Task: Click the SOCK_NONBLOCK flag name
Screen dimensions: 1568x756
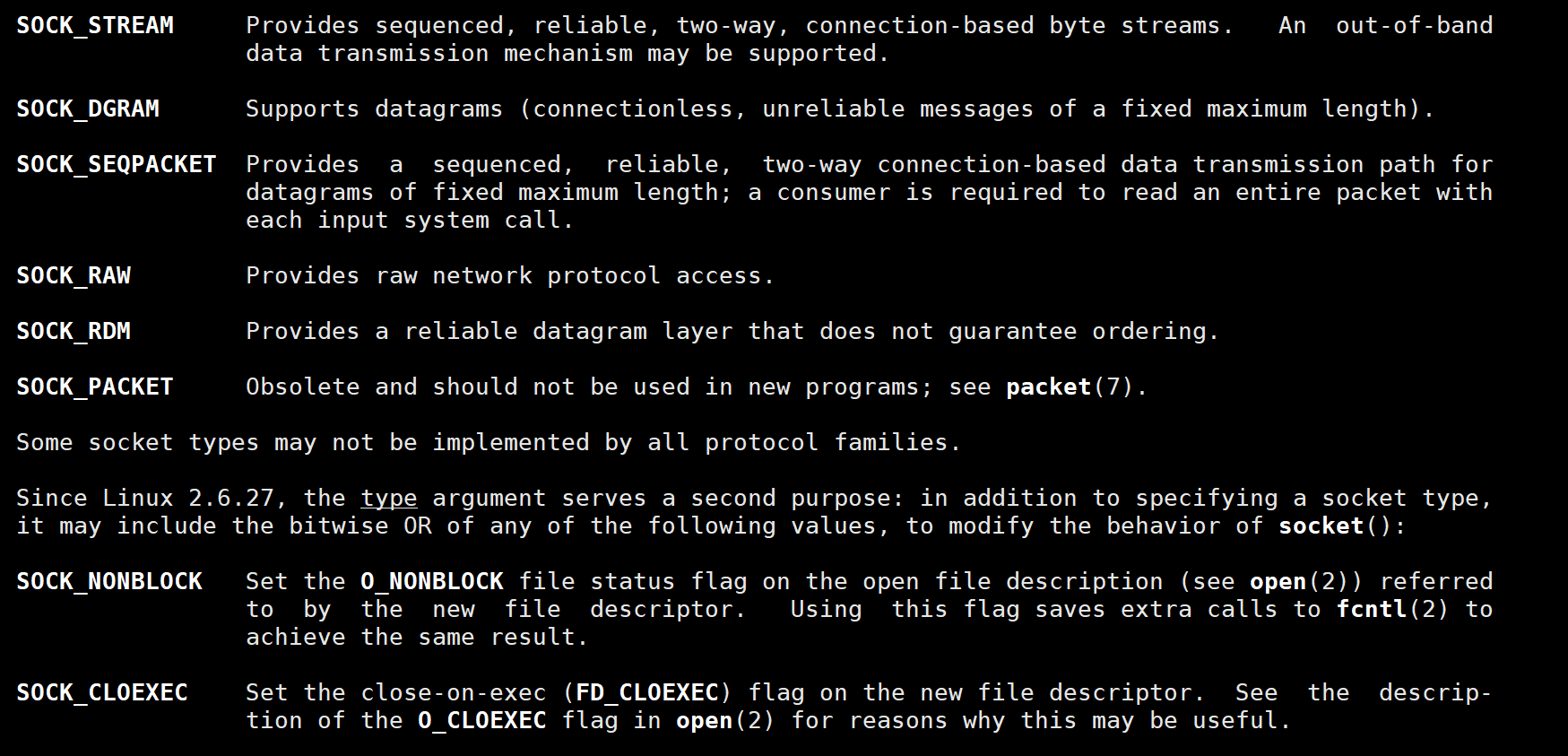Action: pyautogui.click(x=109, y=582)
